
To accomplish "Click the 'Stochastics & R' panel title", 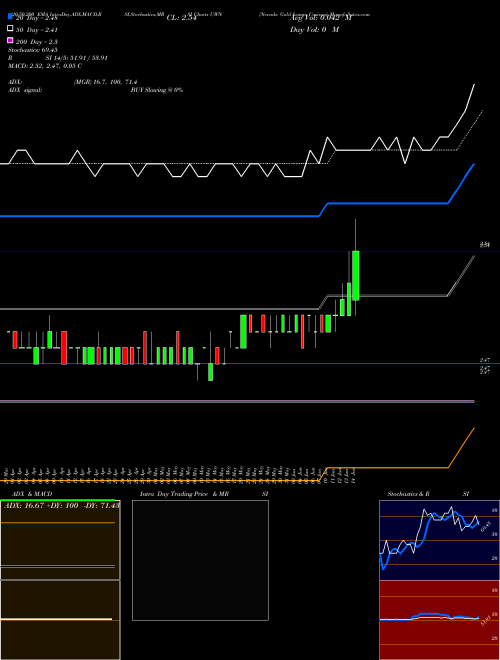I will 408,494.
